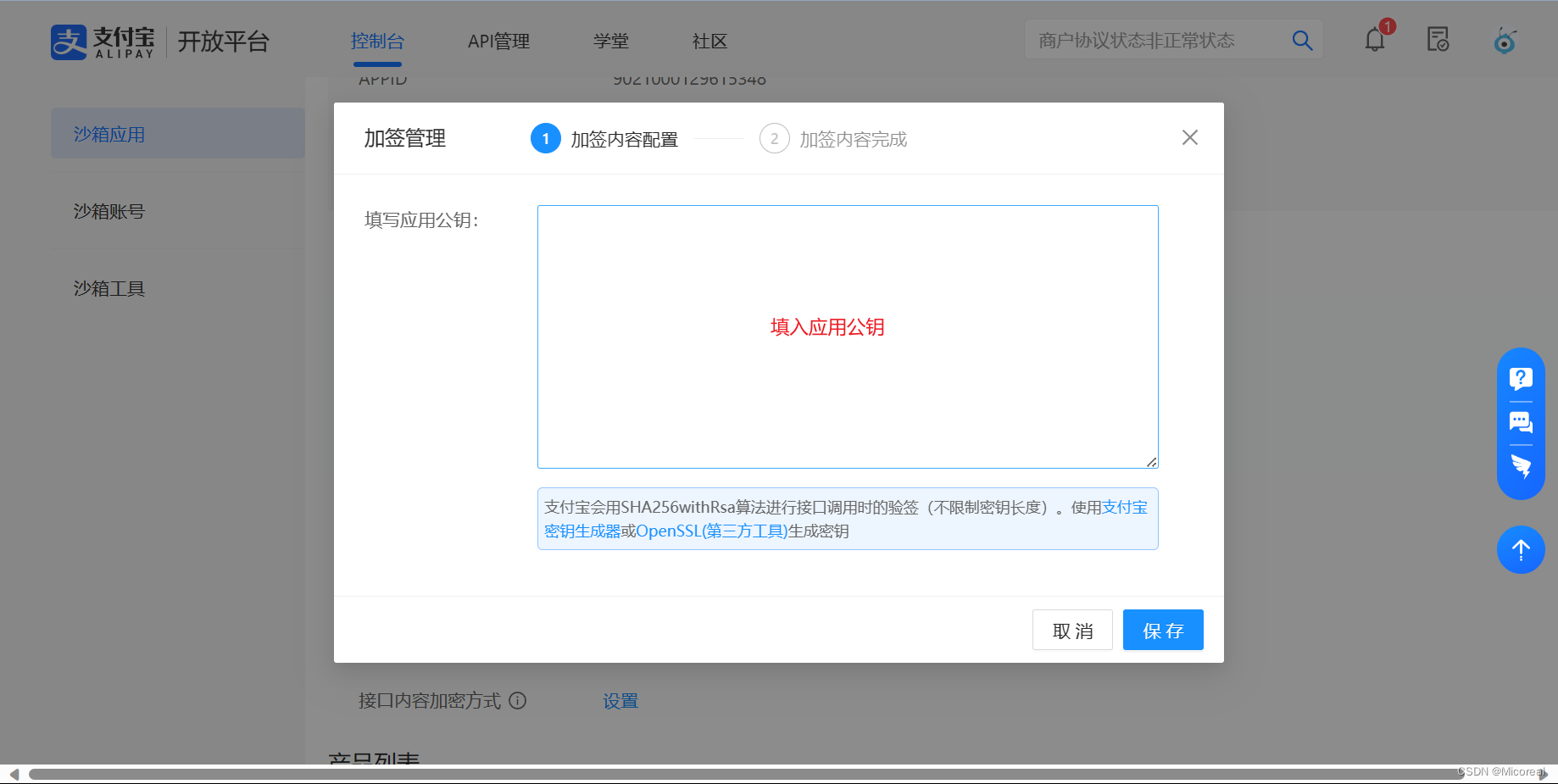Click step 2 加签内容完成 indicator

point(833,139)
